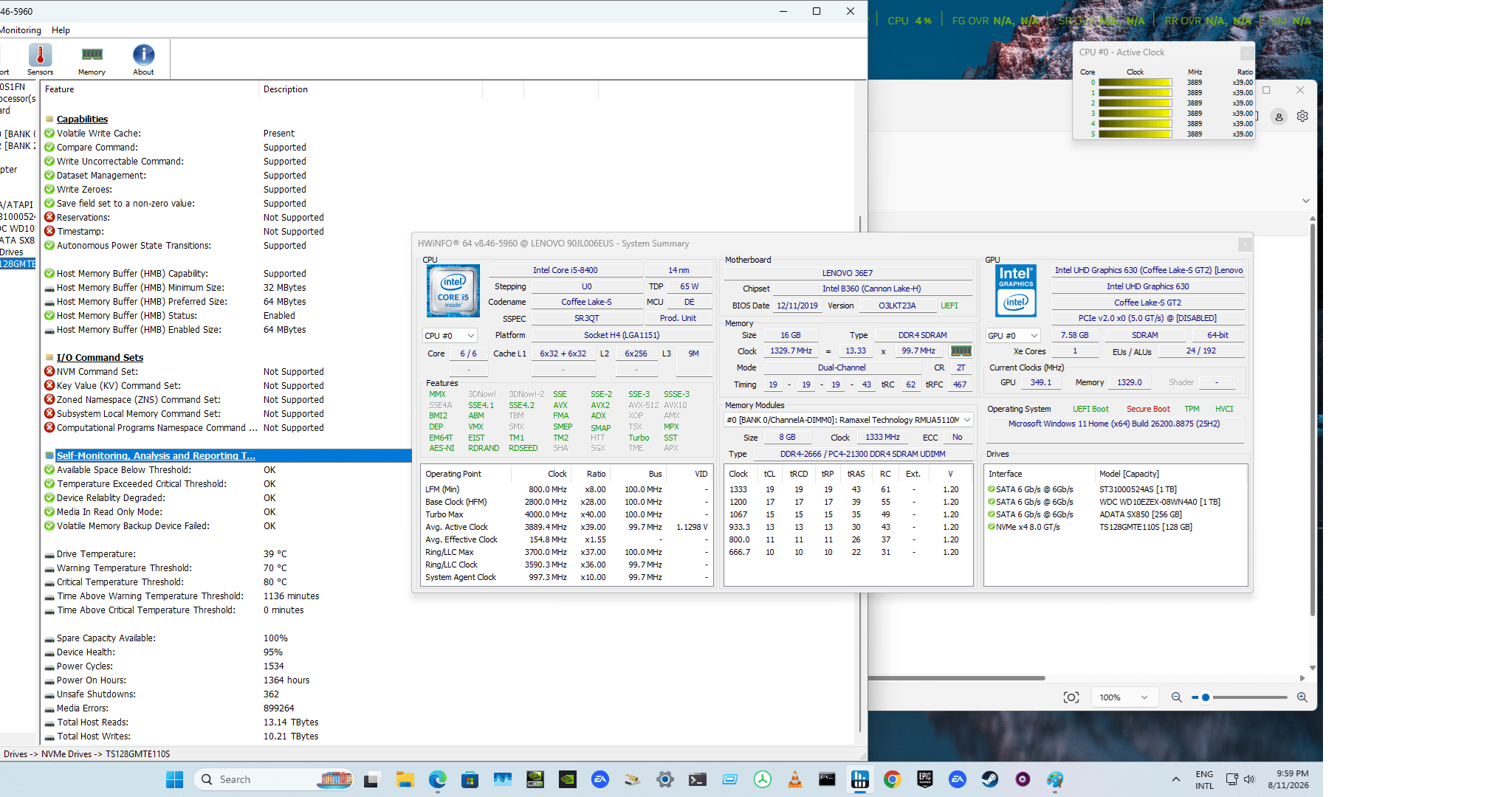The width and height of the screenshot is (1512, 797).
Task: Click the Core 0 clock bar
Action: coord(1135,83)
